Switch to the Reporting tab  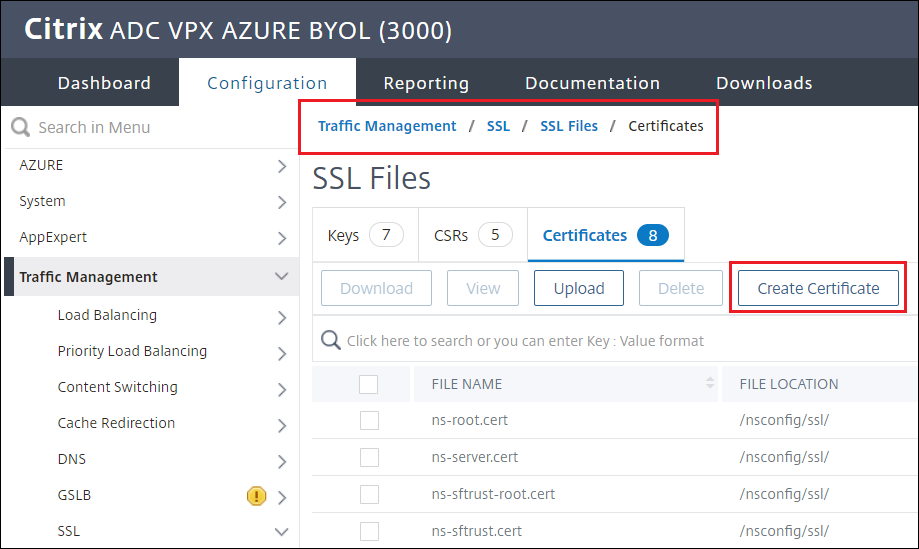coord(426,83)
